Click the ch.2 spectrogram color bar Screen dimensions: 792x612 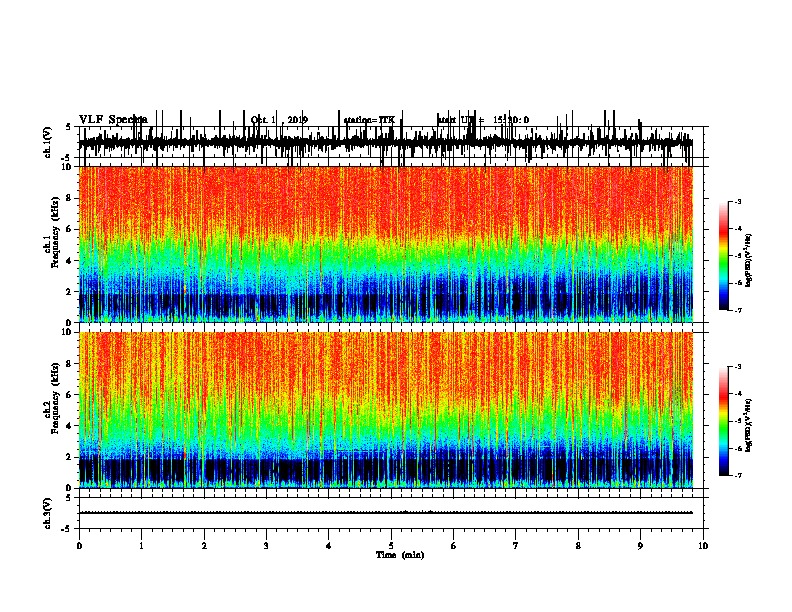pyautogui.click(x=724, y=421)
